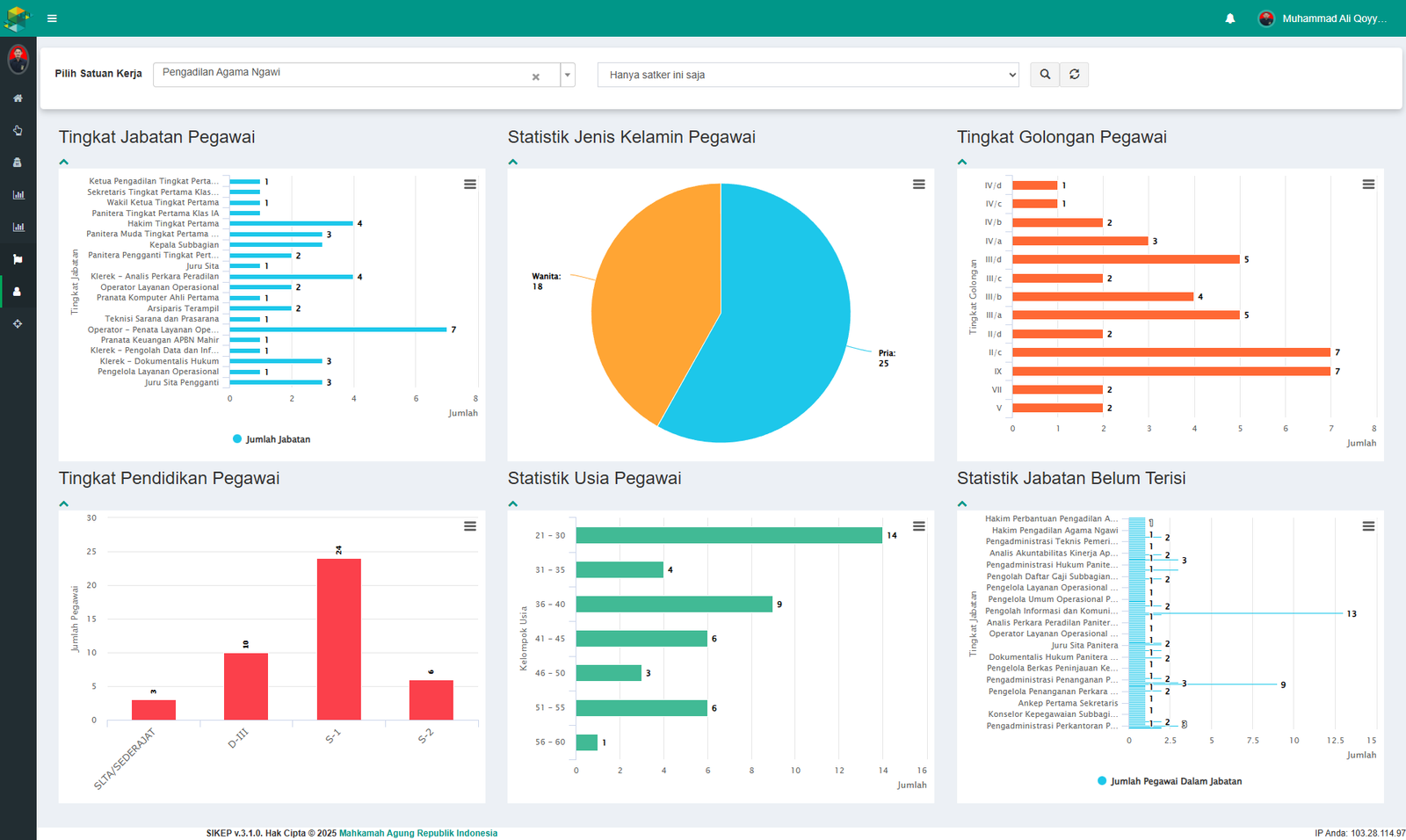Collapse the Tingkat Jabatan Pegawai panel

click(64, 162)
